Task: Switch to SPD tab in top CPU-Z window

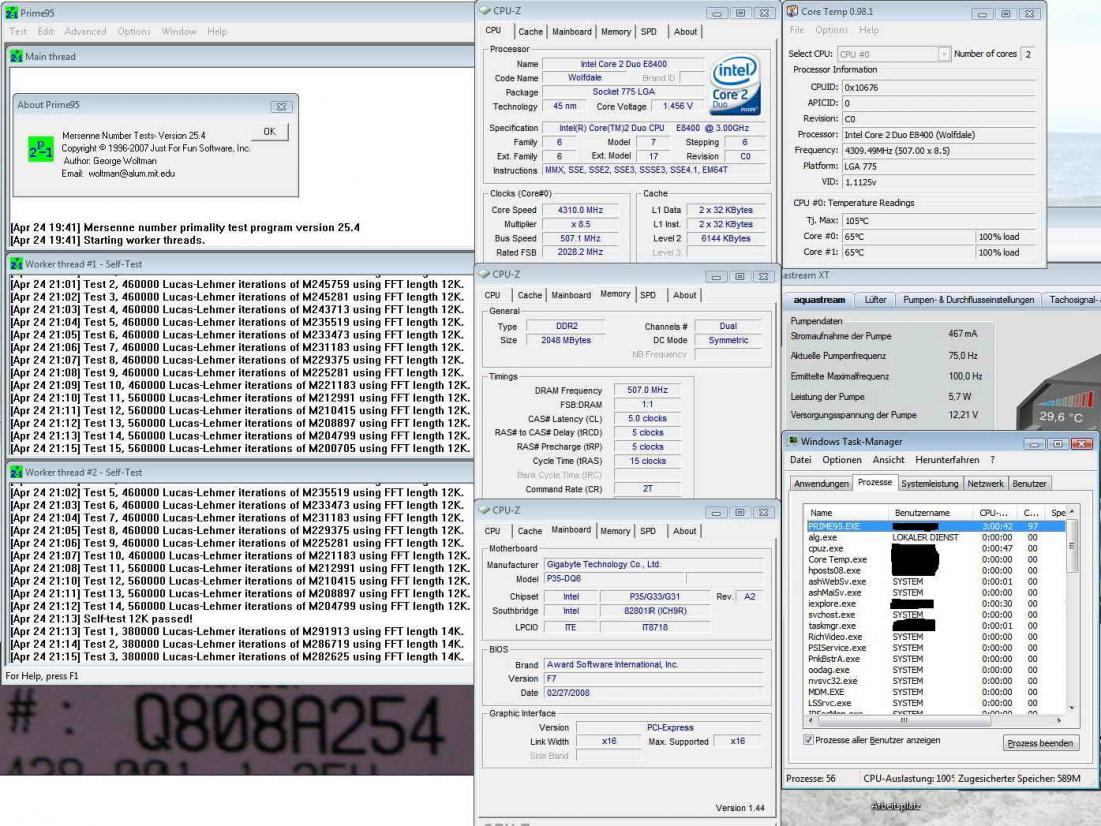Action: click(649, 32)
